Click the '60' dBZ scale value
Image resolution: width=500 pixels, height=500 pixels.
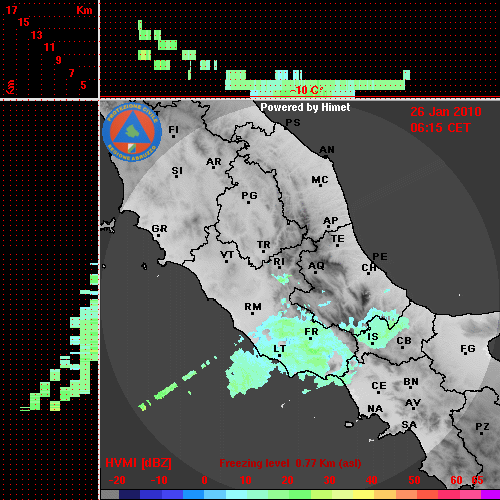[x=456, y=480]
